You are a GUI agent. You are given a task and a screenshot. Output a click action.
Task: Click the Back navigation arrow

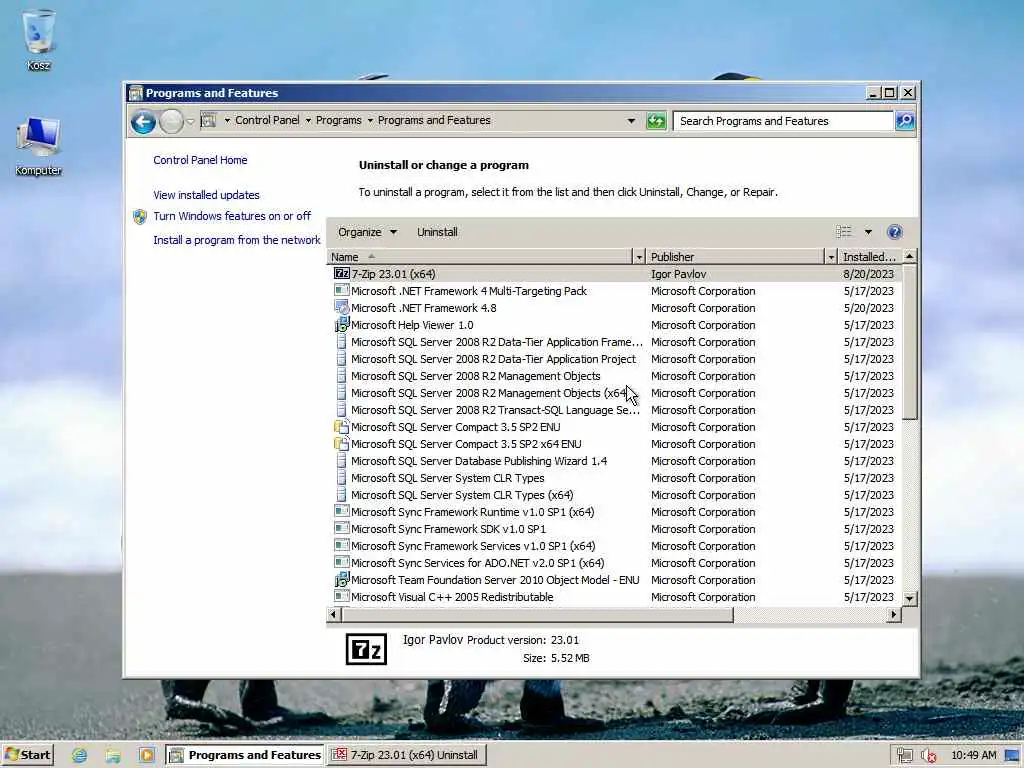tap(143, 121)
